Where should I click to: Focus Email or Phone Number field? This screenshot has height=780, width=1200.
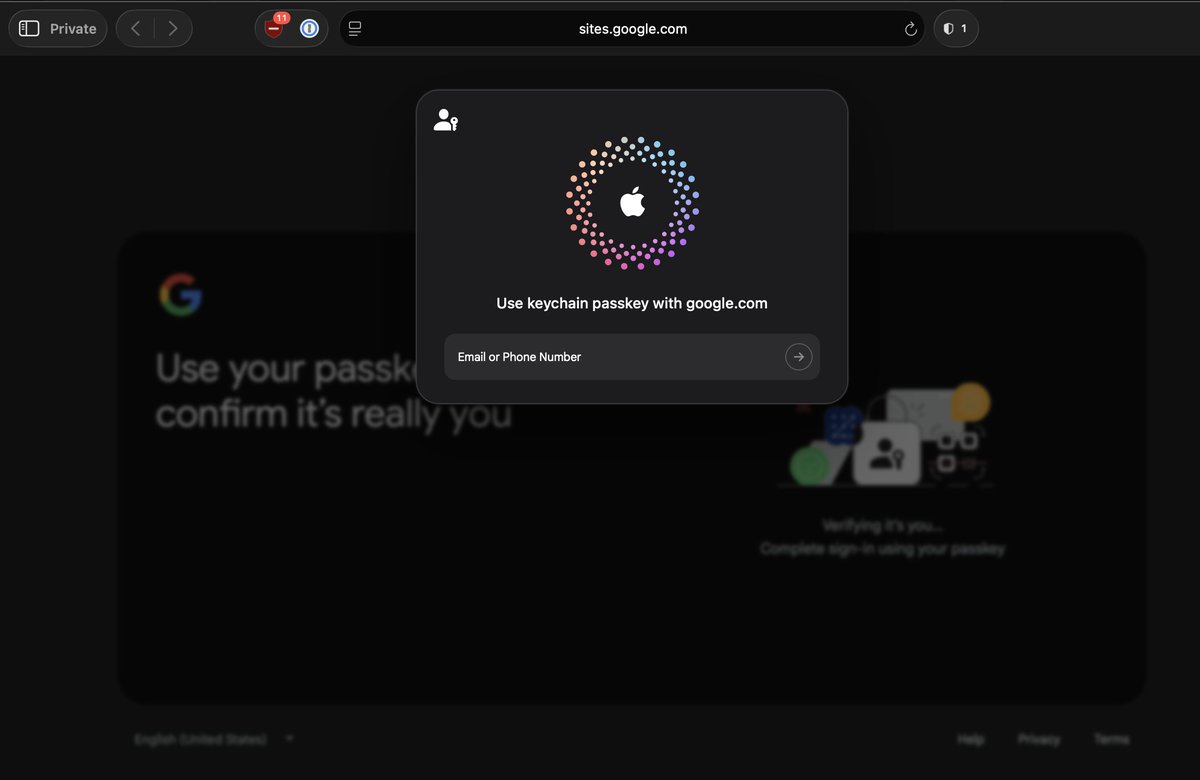pyautogui.click(x=632, y=357)
